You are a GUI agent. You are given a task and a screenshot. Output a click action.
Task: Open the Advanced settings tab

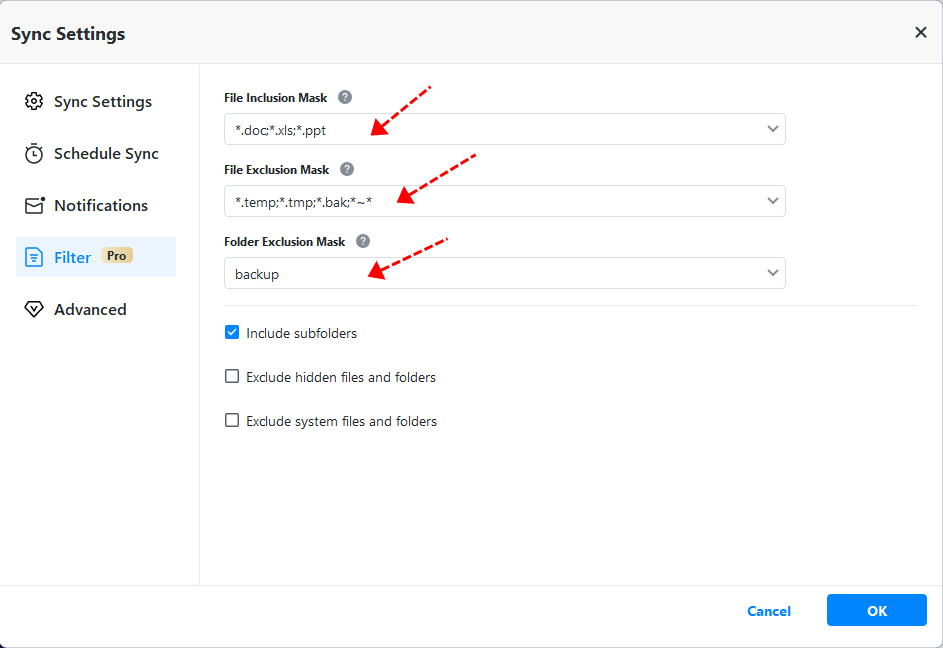tap(90, 310)
